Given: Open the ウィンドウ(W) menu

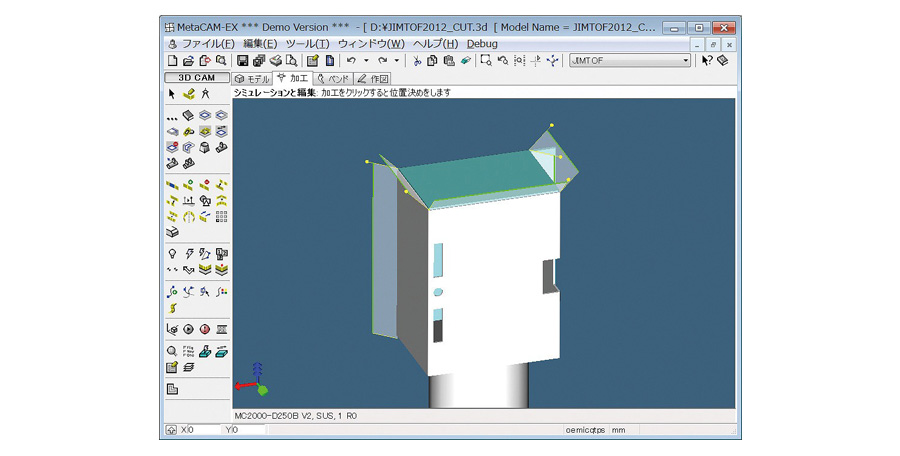Looking at the screenshot, I should tap(371, 44).
